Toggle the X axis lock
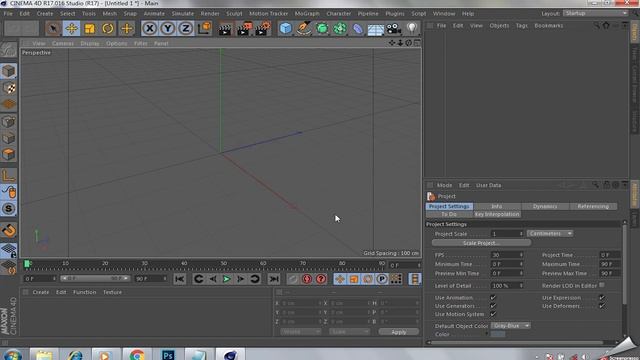Viewport: 640px width, 360px height. coord(150,29)
